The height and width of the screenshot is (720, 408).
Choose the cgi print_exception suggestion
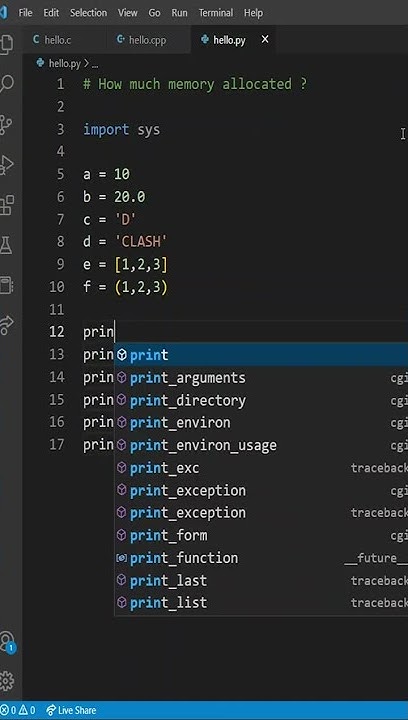[261, 490]
